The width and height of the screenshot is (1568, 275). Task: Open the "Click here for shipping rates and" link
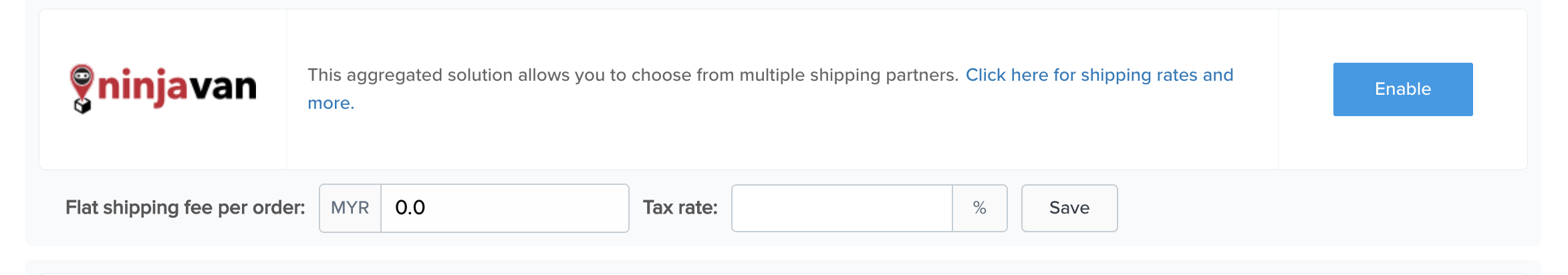tap(1099, 75)
